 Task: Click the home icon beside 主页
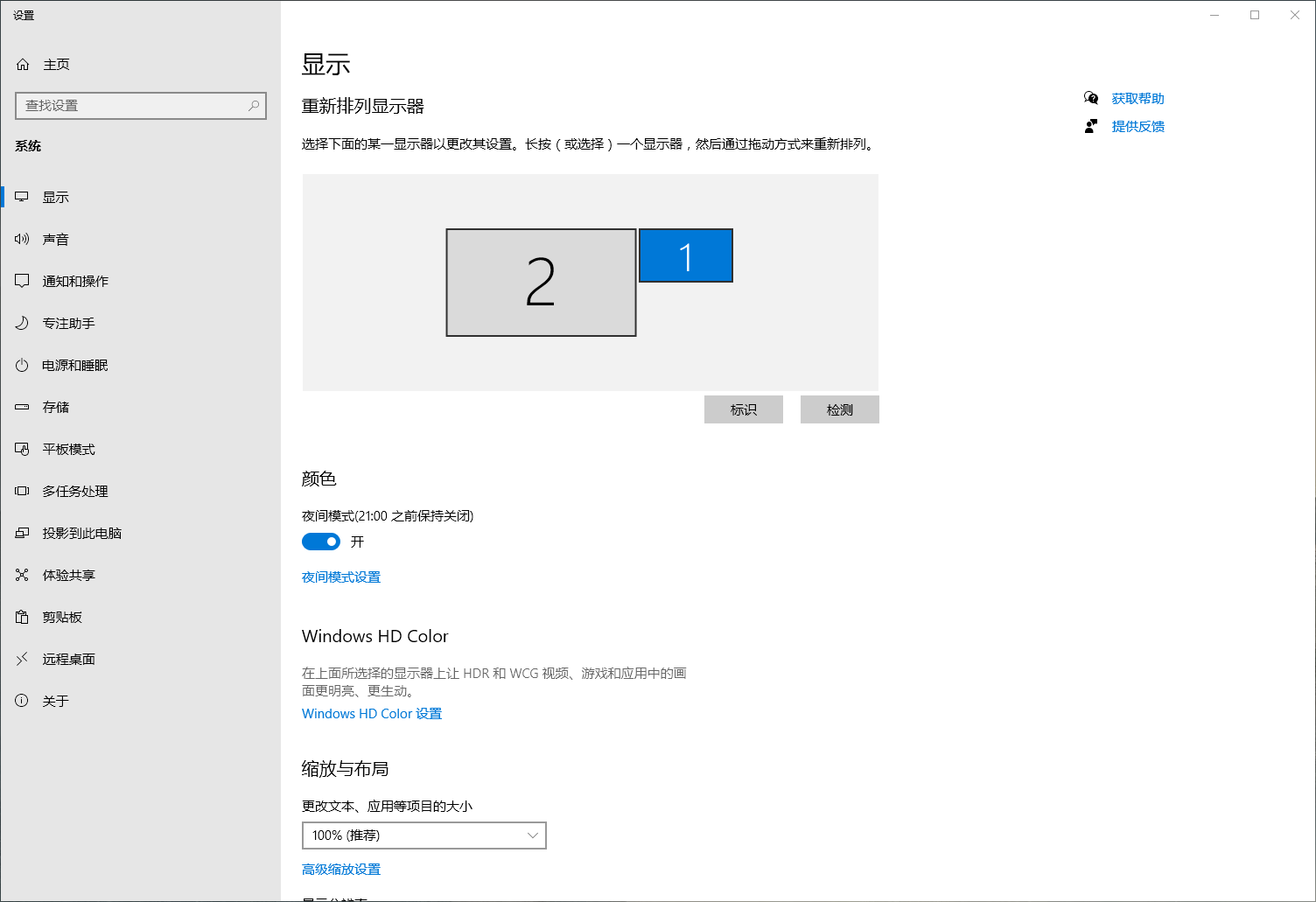click(x=23, y=65)
